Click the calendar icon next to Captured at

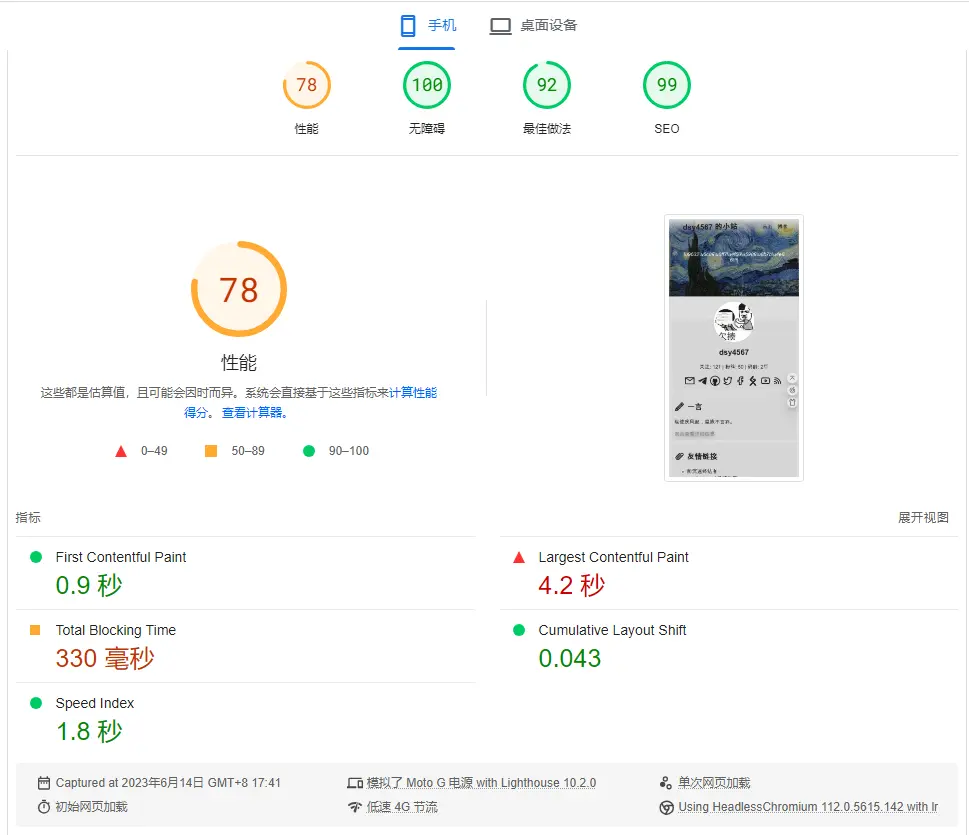[44, 783]
